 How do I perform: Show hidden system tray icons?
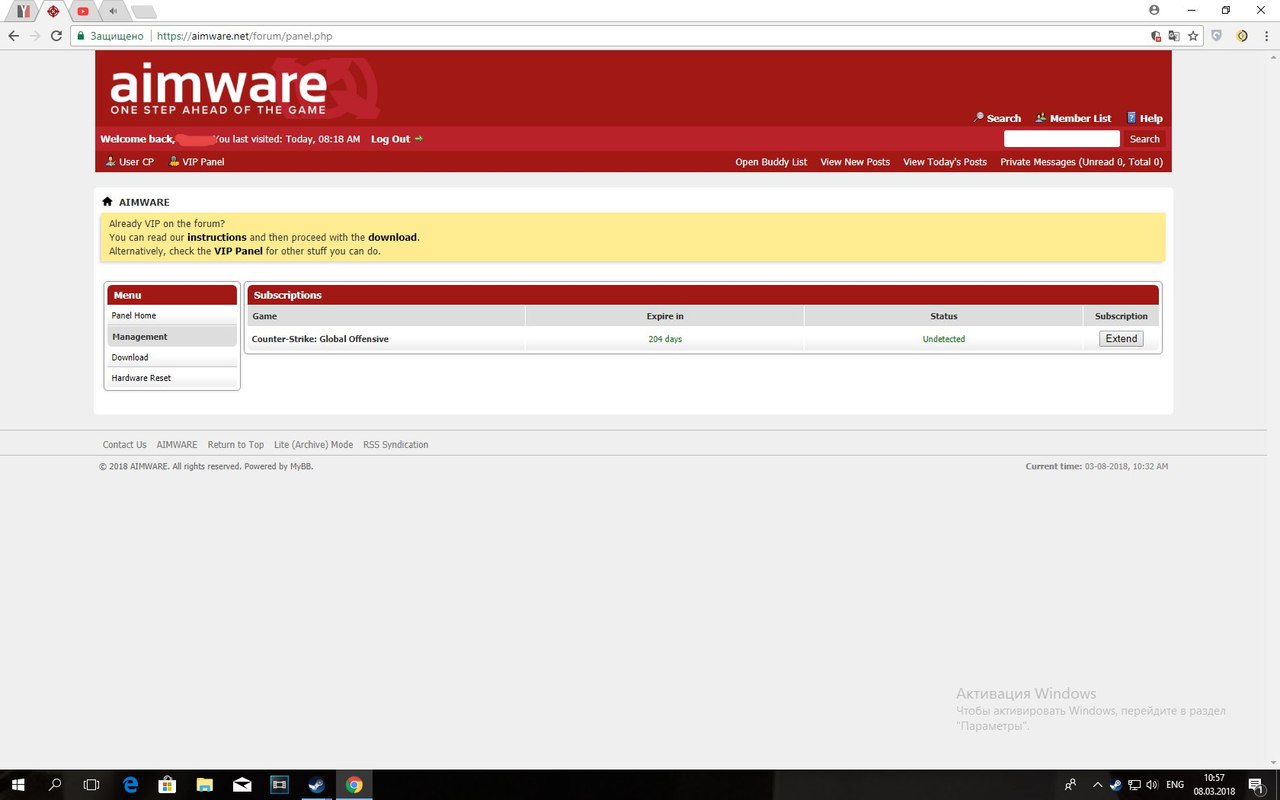tap(1097, 785)
